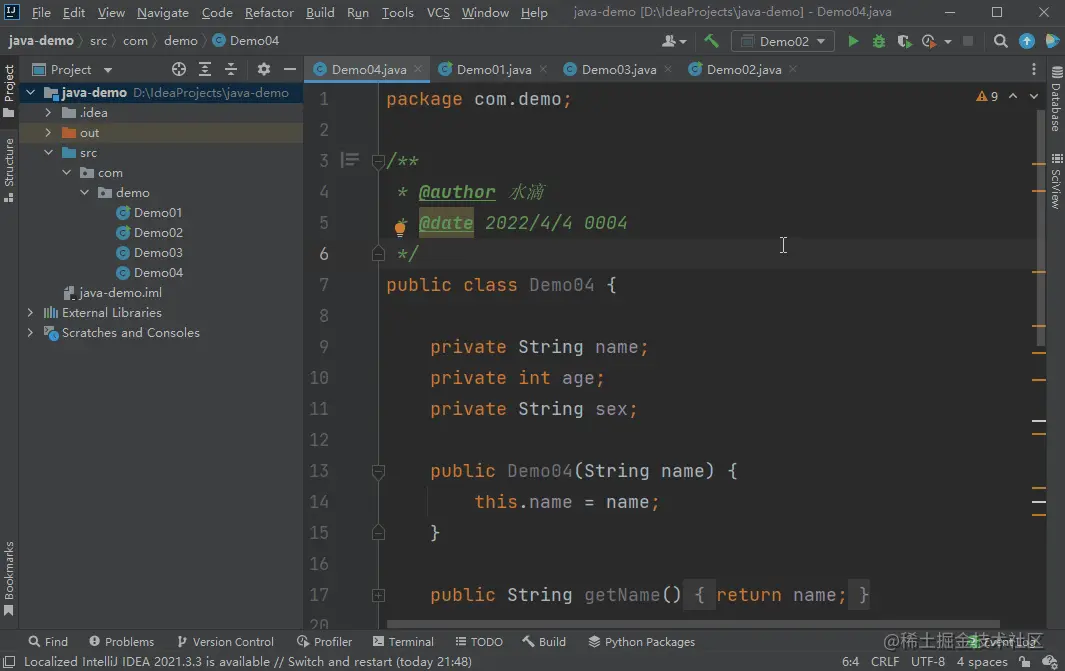
Task: Collapse All in Project panel
Action: point(231,69)
